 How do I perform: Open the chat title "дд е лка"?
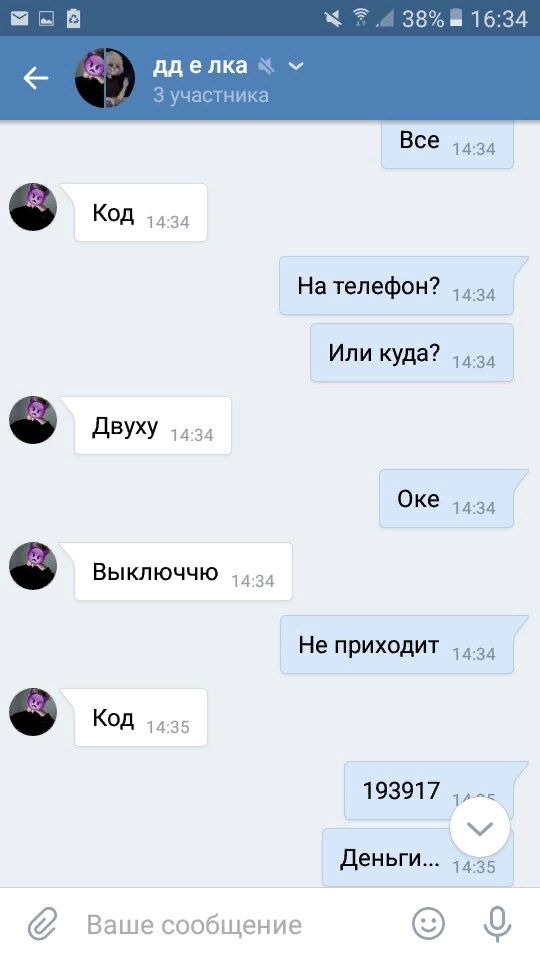tap(200, 65)
